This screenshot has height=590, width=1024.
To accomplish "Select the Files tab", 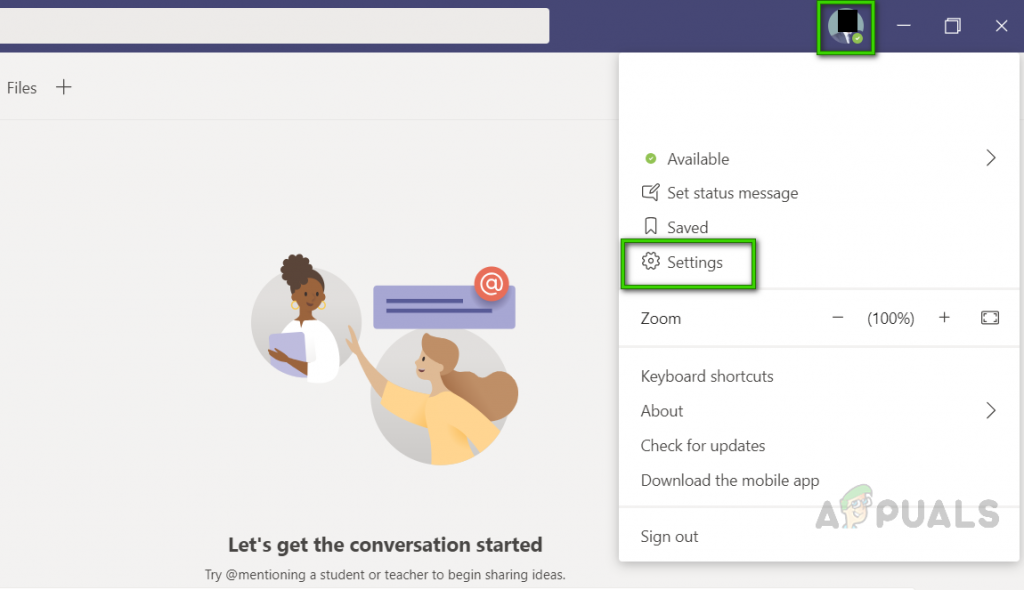I will pyautogui.click(x=21, y=87).
